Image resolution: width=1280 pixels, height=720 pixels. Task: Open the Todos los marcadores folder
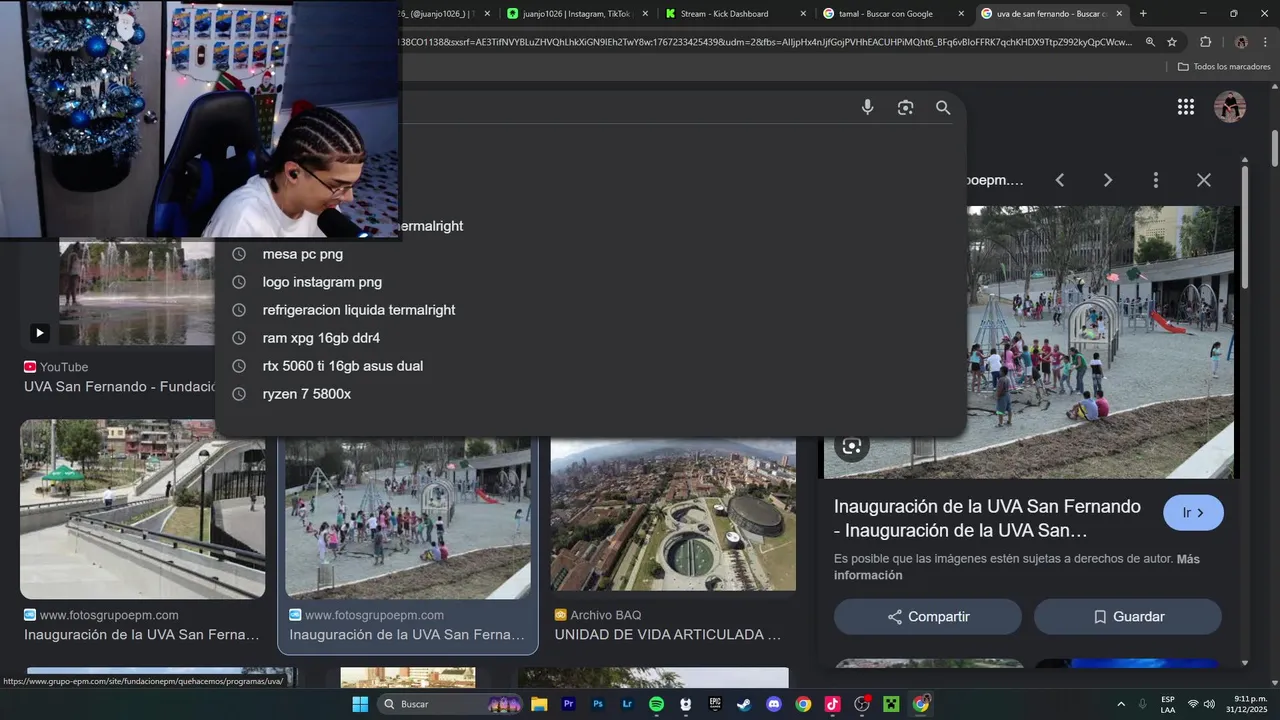pos(1224,67)
